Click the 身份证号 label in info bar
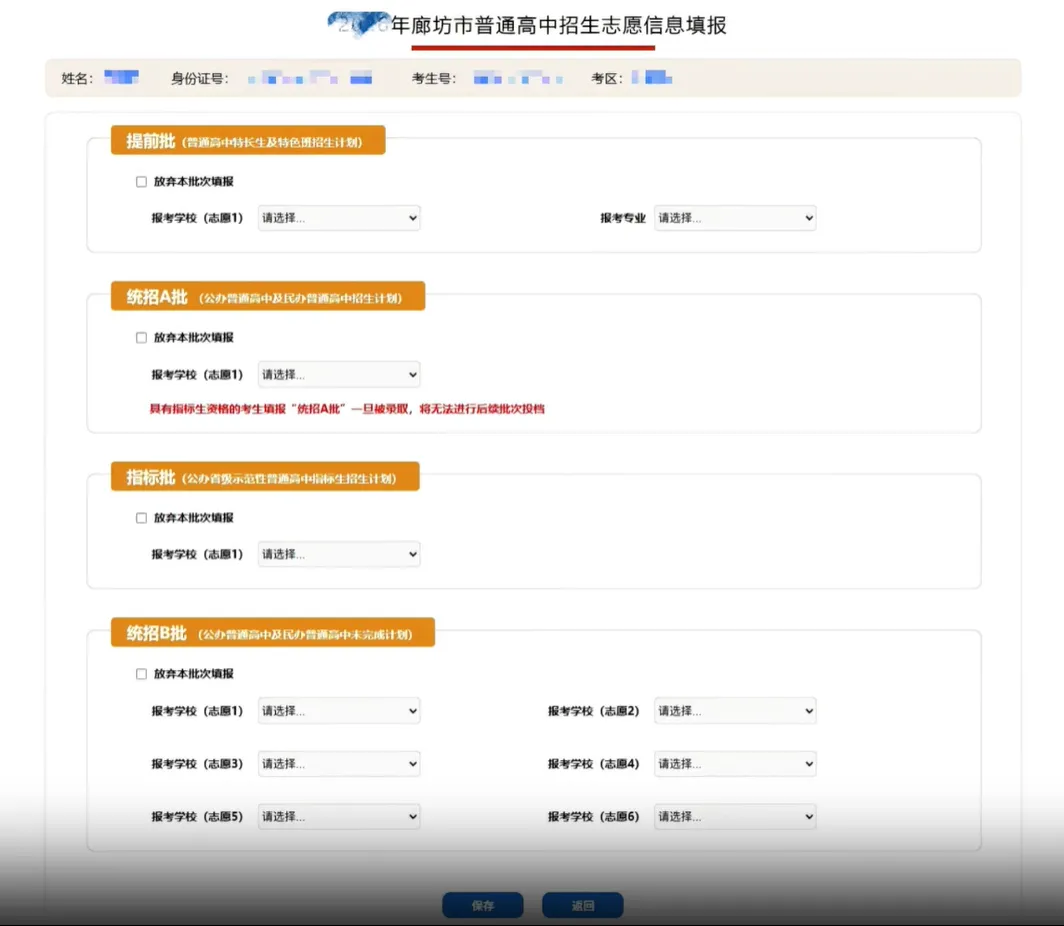This screenshot has width=1064, height=926. [x=200, y=79]
